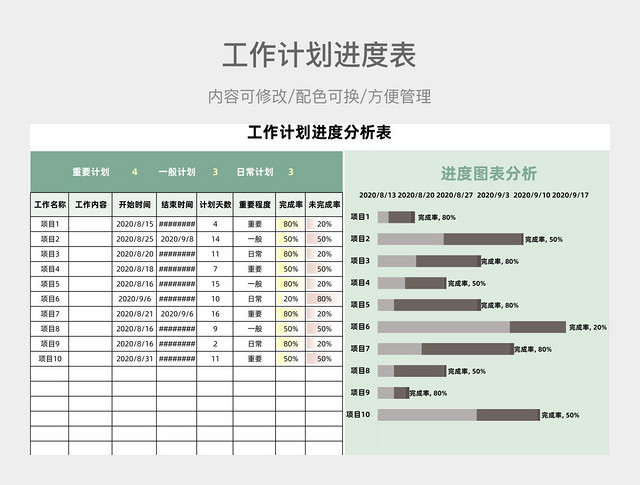Click the 项目6 data label 完成率, 20%
This screenshot has height=485, width=640.
click(x=588, y=327)
